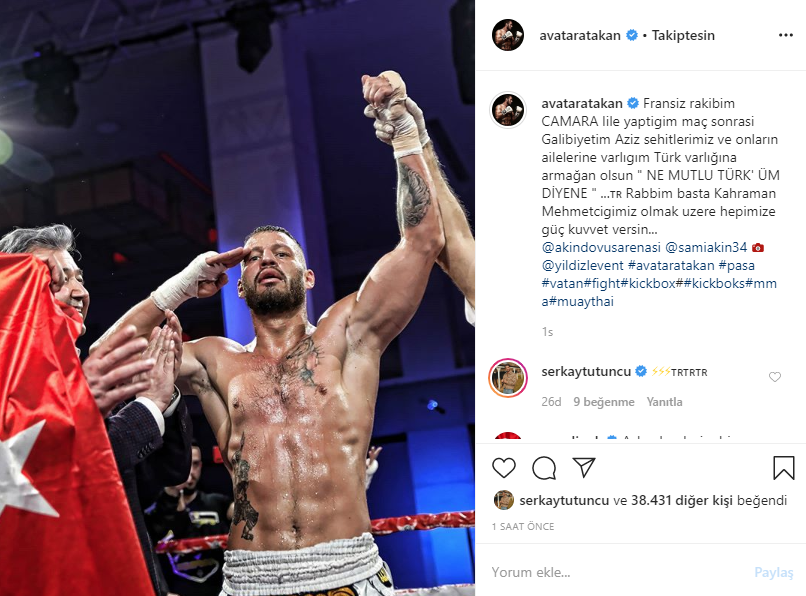Click the Paylaş post comment button
Viewport: 806px width, 596px height.
[774, 572]
